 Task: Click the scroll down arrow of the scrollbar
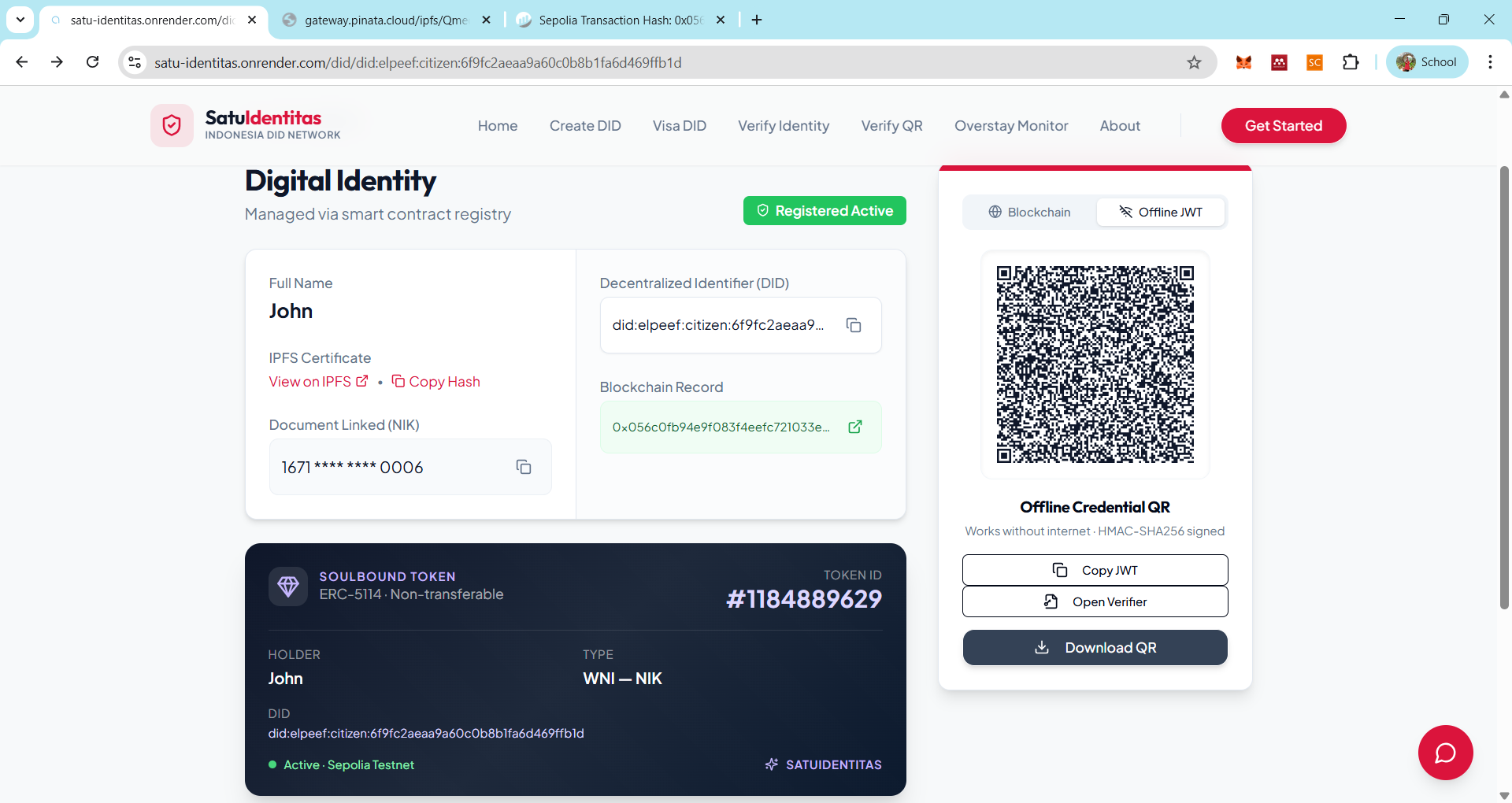[x=1504, y=795]
